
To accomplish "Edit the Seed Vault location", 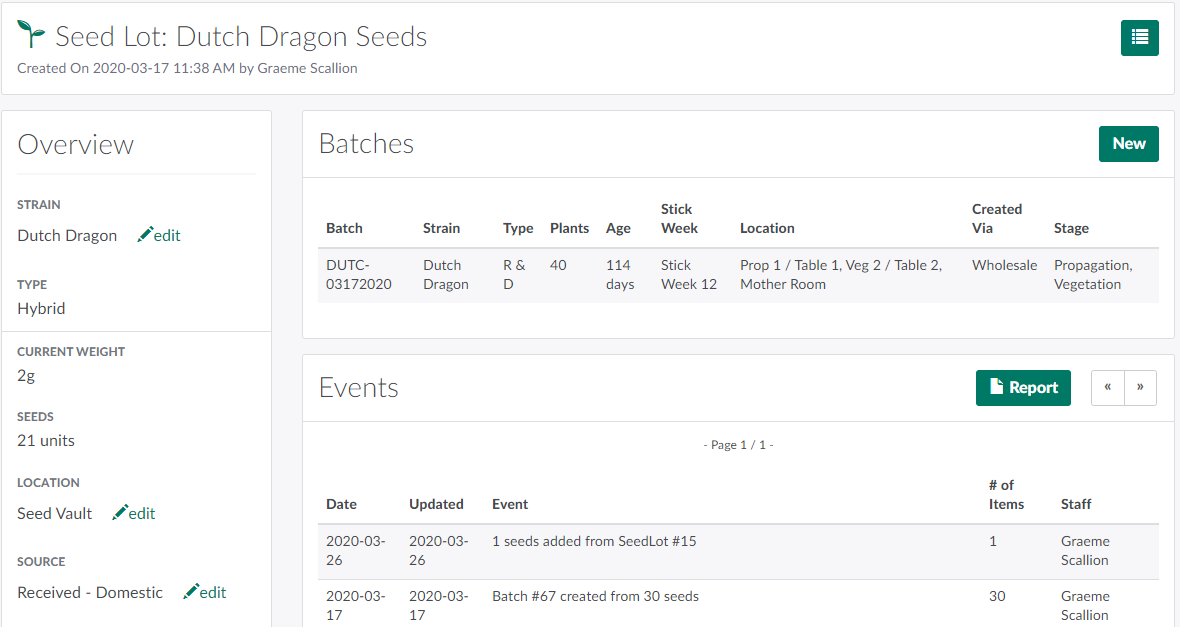I will 134,513.
